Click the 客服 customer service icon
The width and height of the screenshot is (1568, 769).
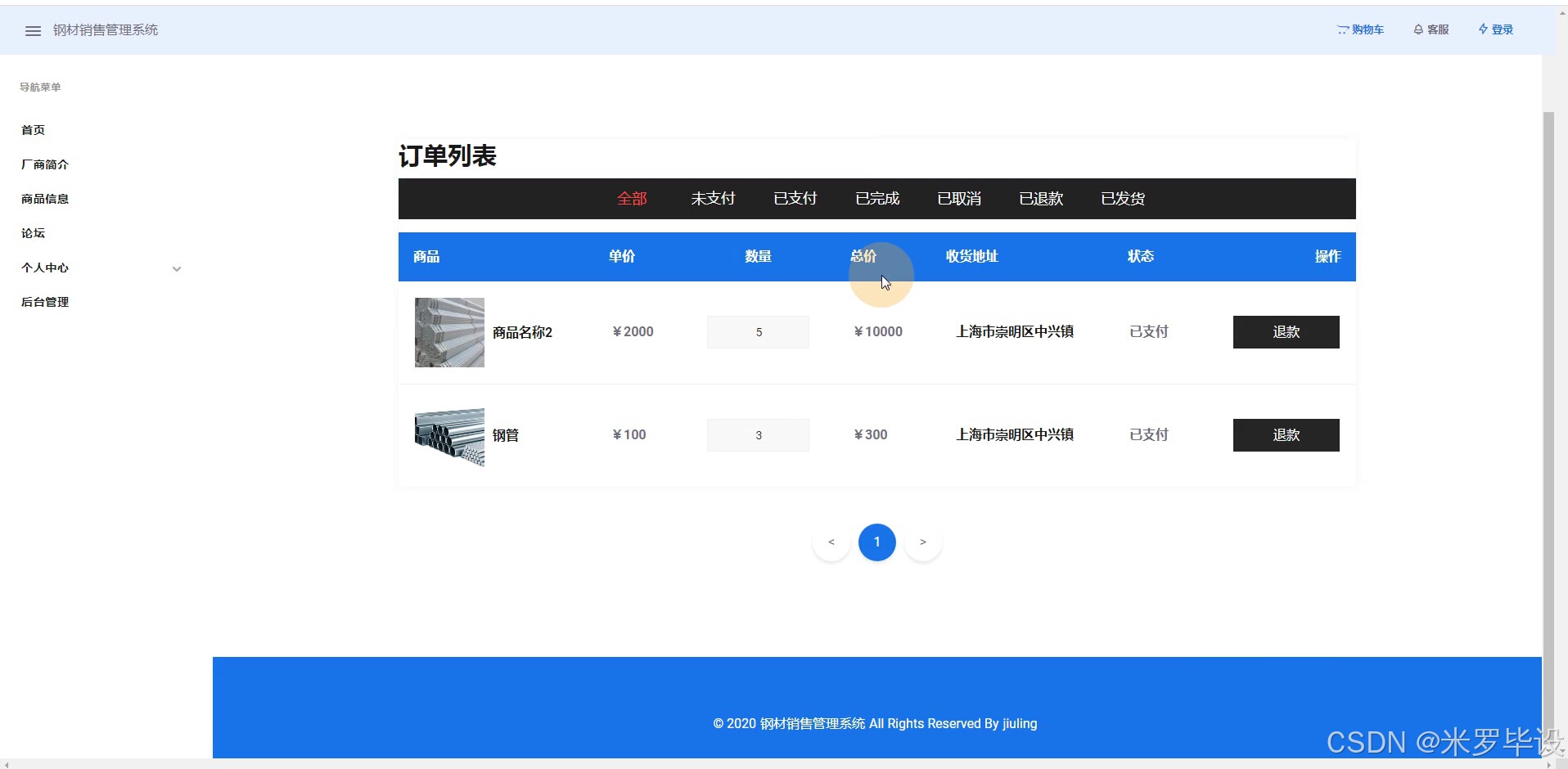(x=1431, y=29)
